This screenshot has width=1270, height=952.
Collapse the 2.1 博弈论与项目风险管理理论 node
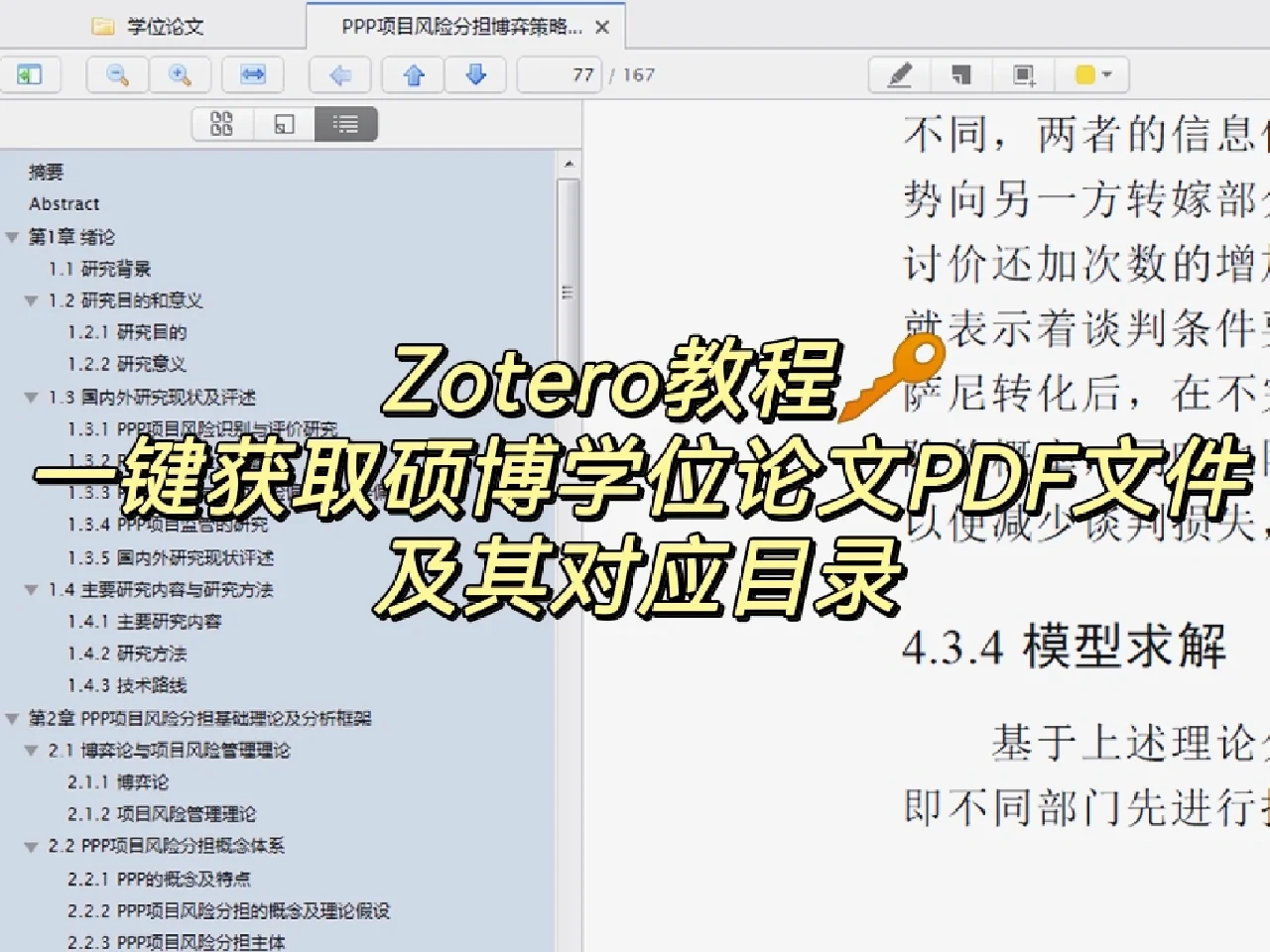(31, 751)
